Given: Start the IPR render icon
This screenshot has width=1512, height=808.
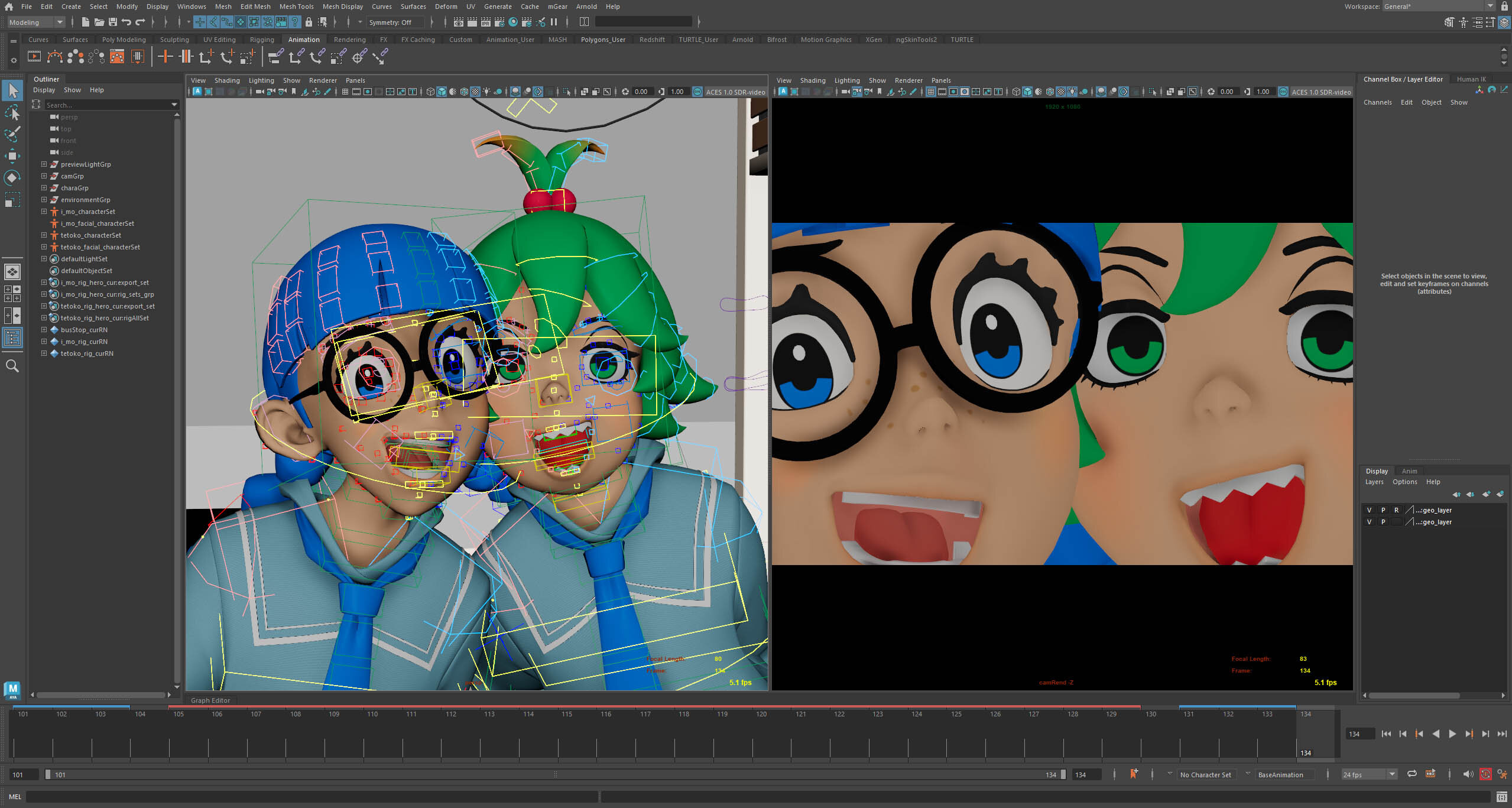Looking at the screenshot, I should pos(485,22).
